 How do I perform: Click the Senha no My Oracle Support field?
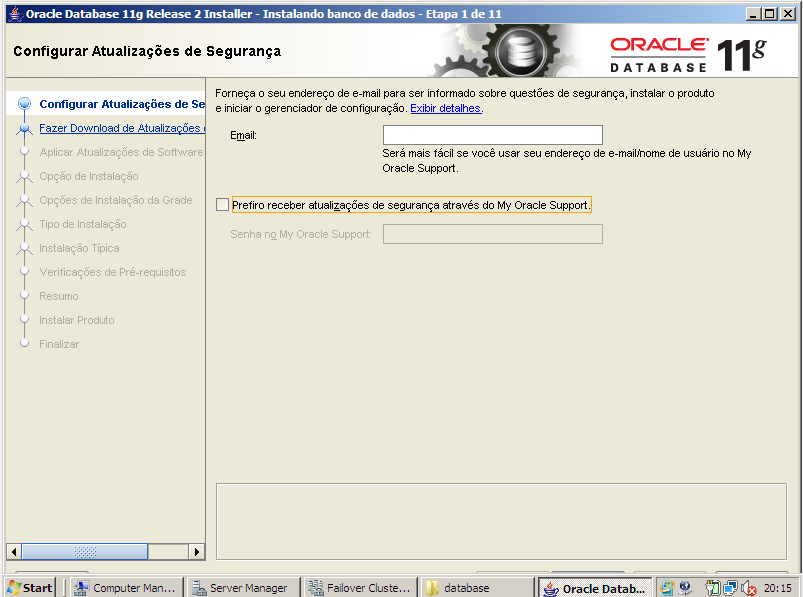[493, 234]
